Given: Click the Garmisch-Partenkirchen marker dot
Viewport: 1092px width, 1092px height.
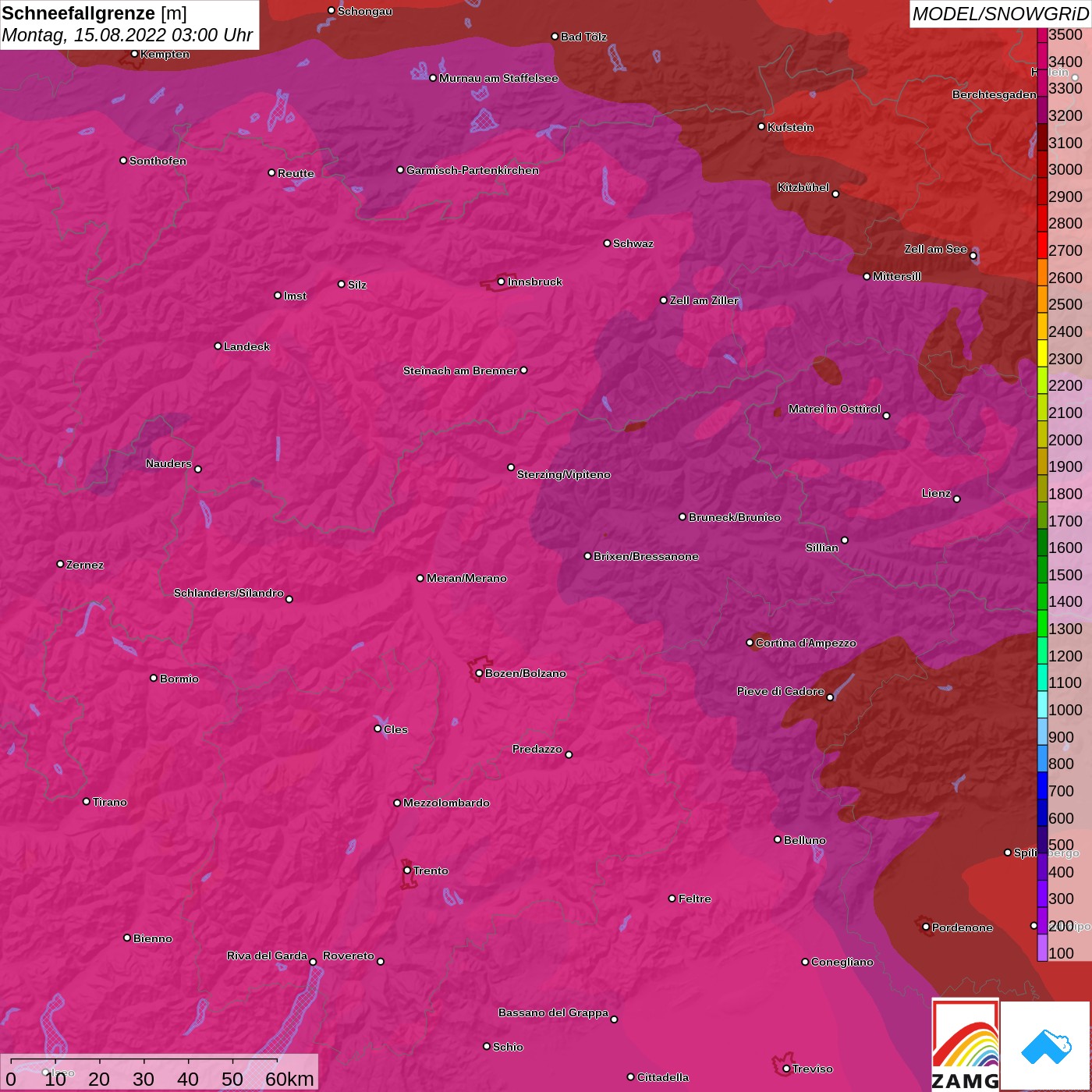Looking at the screenshot, I should [x=400, y=170].
